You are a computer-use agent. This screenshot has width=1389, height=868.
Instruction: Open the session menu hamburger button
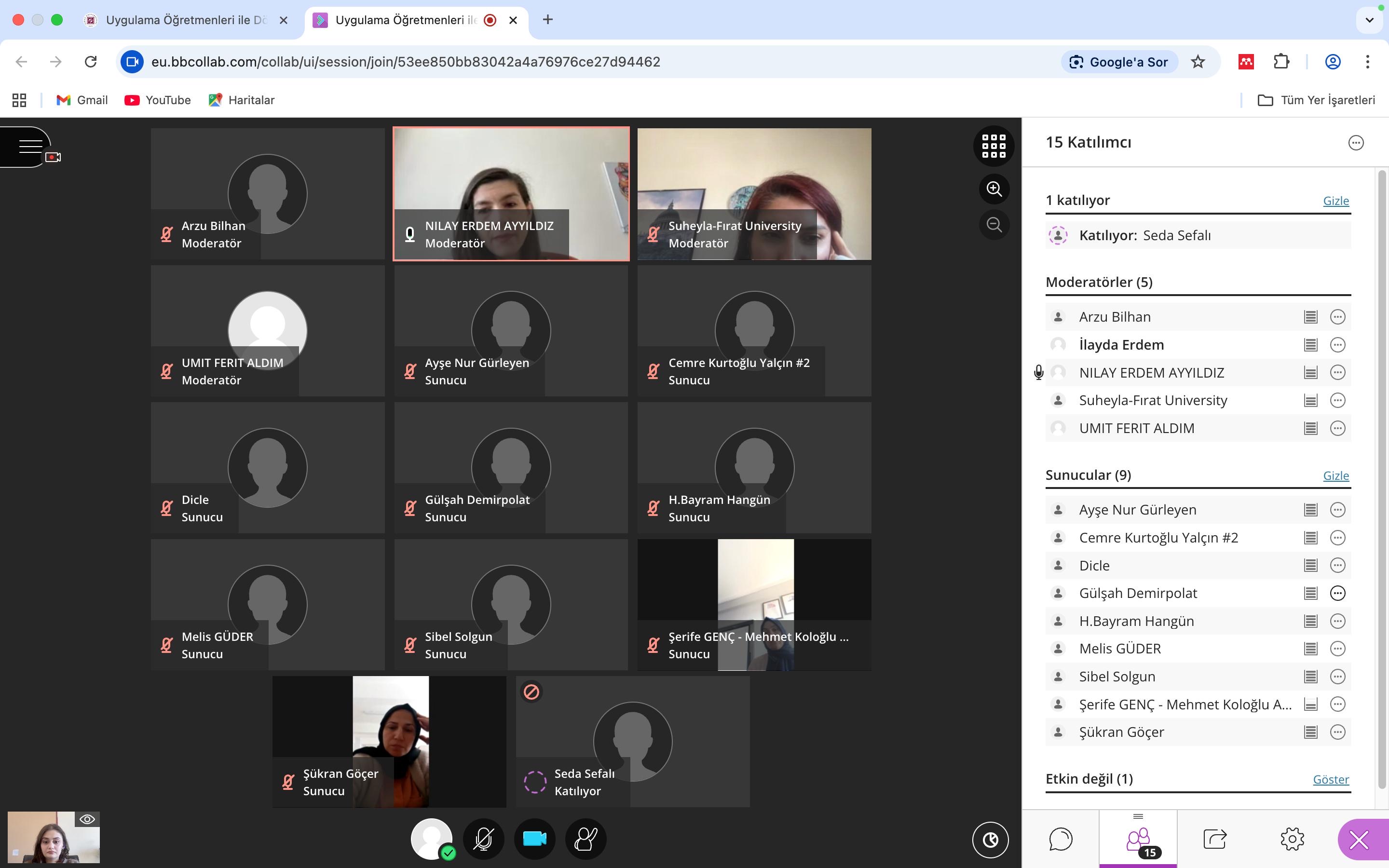click(30, 147)
